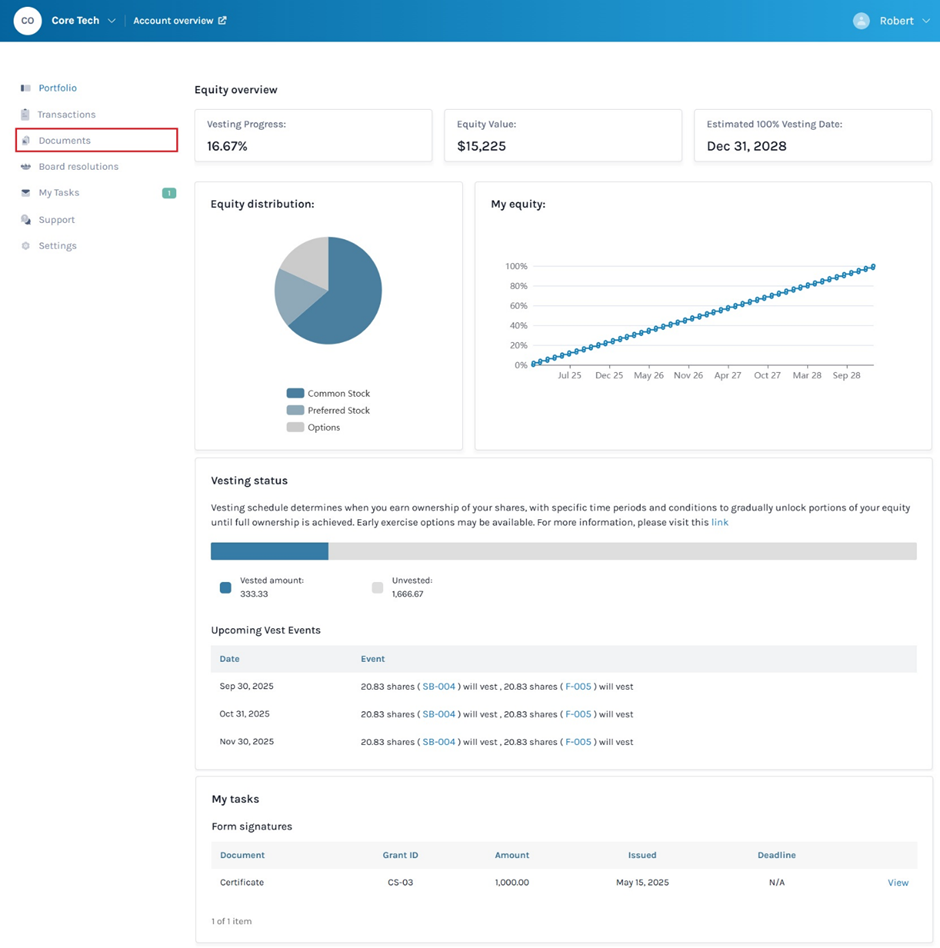Expand the Core Tech company dropdown
Screen dimensions: 940x948
[x=112, y=21]
